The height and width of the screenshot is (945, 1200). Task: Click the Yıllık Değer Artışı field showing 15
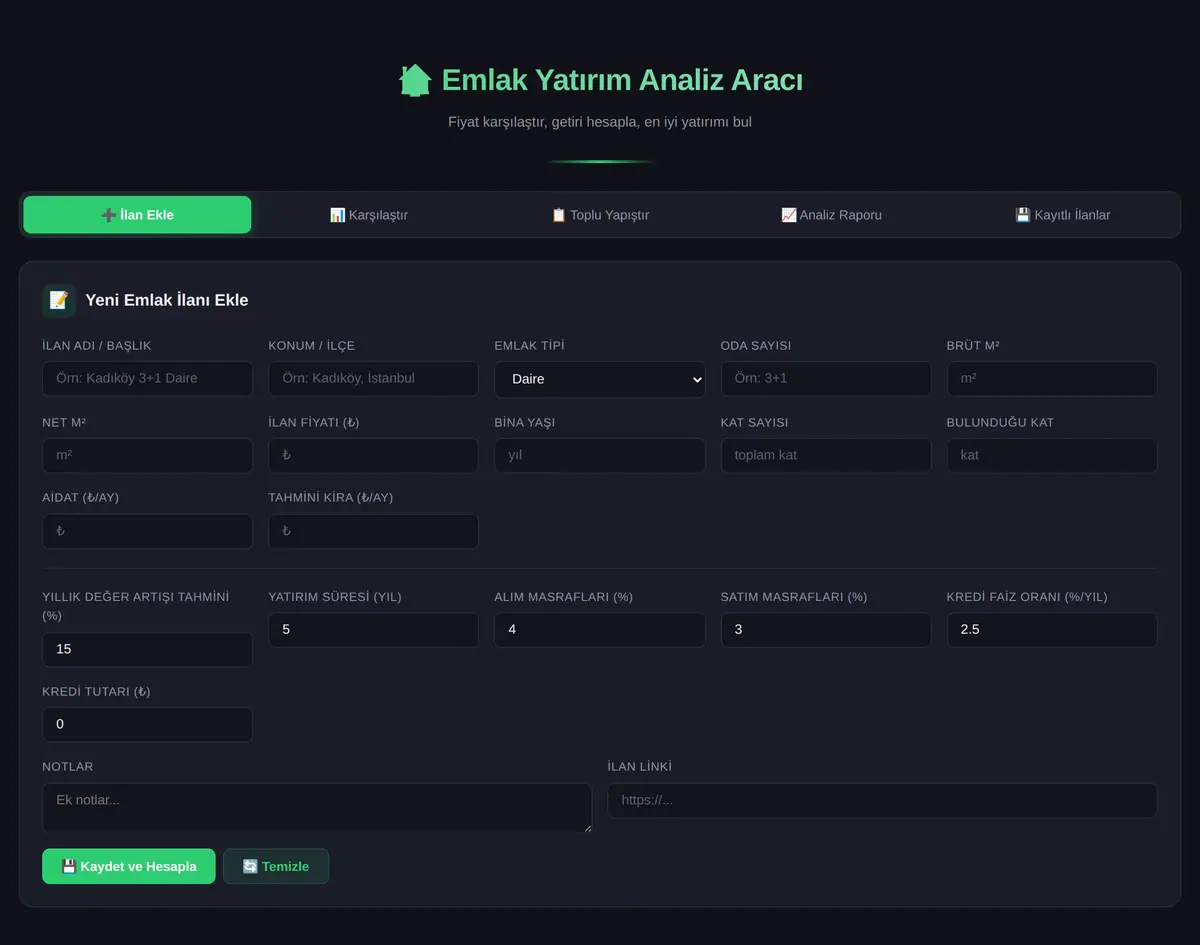pos(147,649)
